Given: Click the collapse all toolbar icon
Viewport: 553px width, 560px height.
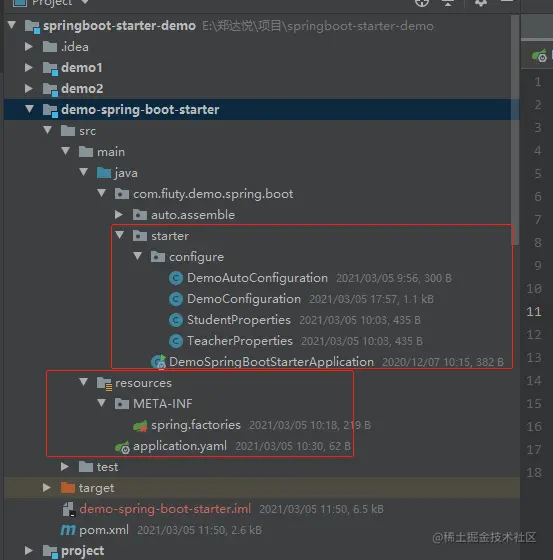Looking at the screenshot, I should click(x=448, y=2).
